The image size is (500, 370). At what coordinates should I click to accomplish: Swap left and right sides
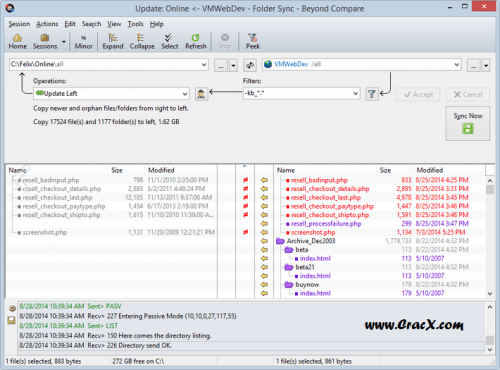click(250, 65)
